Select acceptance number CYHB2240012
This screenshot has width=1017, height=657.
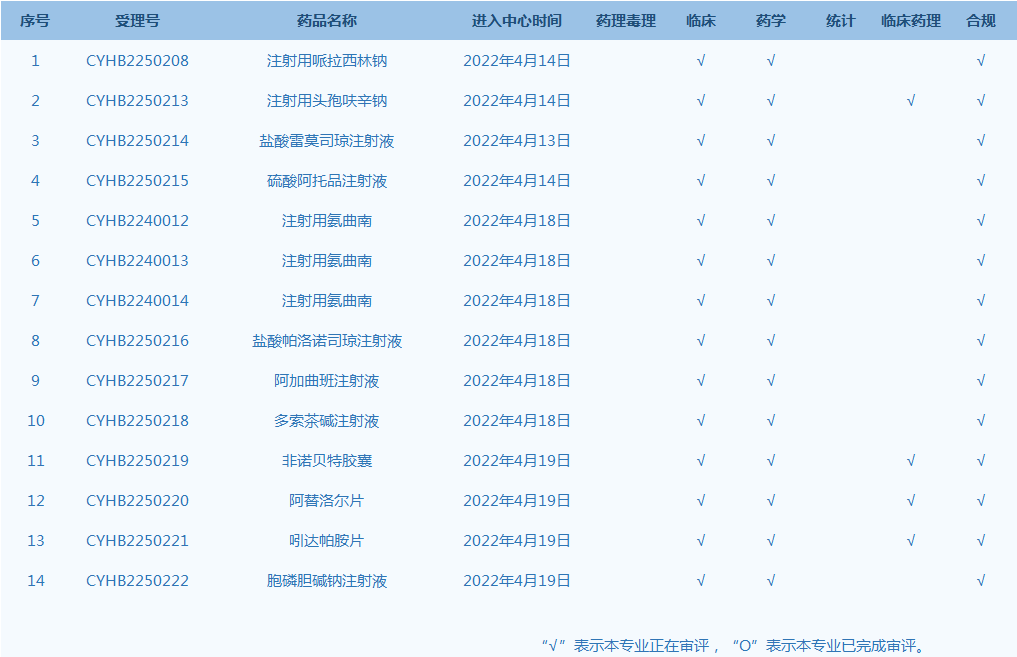[137, 221]
